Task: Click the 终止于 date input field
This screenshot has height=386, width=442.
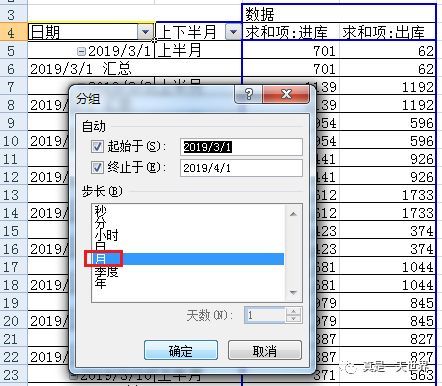Action: point(241,168)
